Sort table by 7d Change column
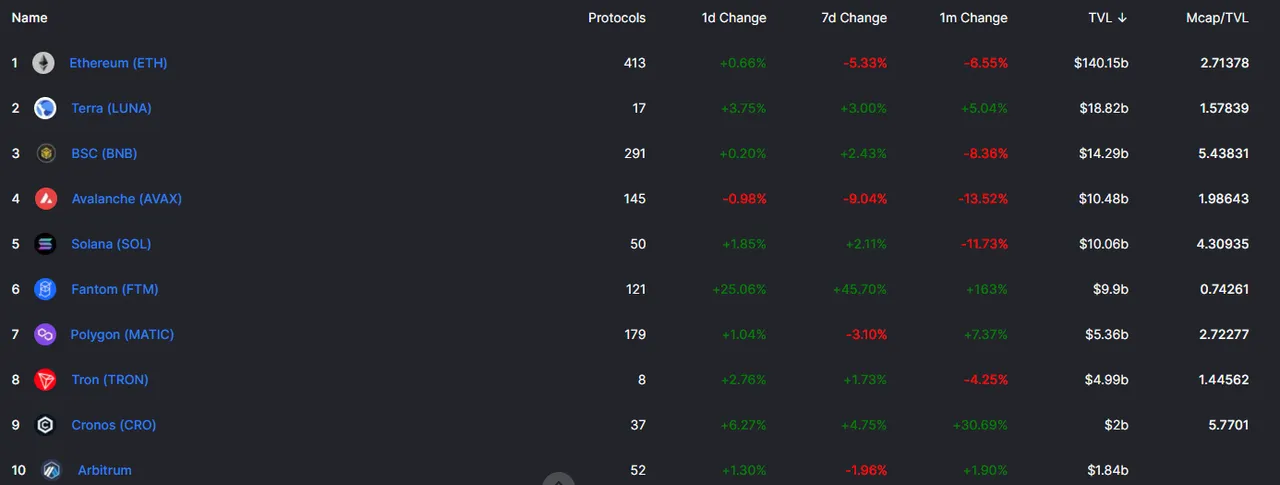 pyautogui.click(x=853, y=18)
